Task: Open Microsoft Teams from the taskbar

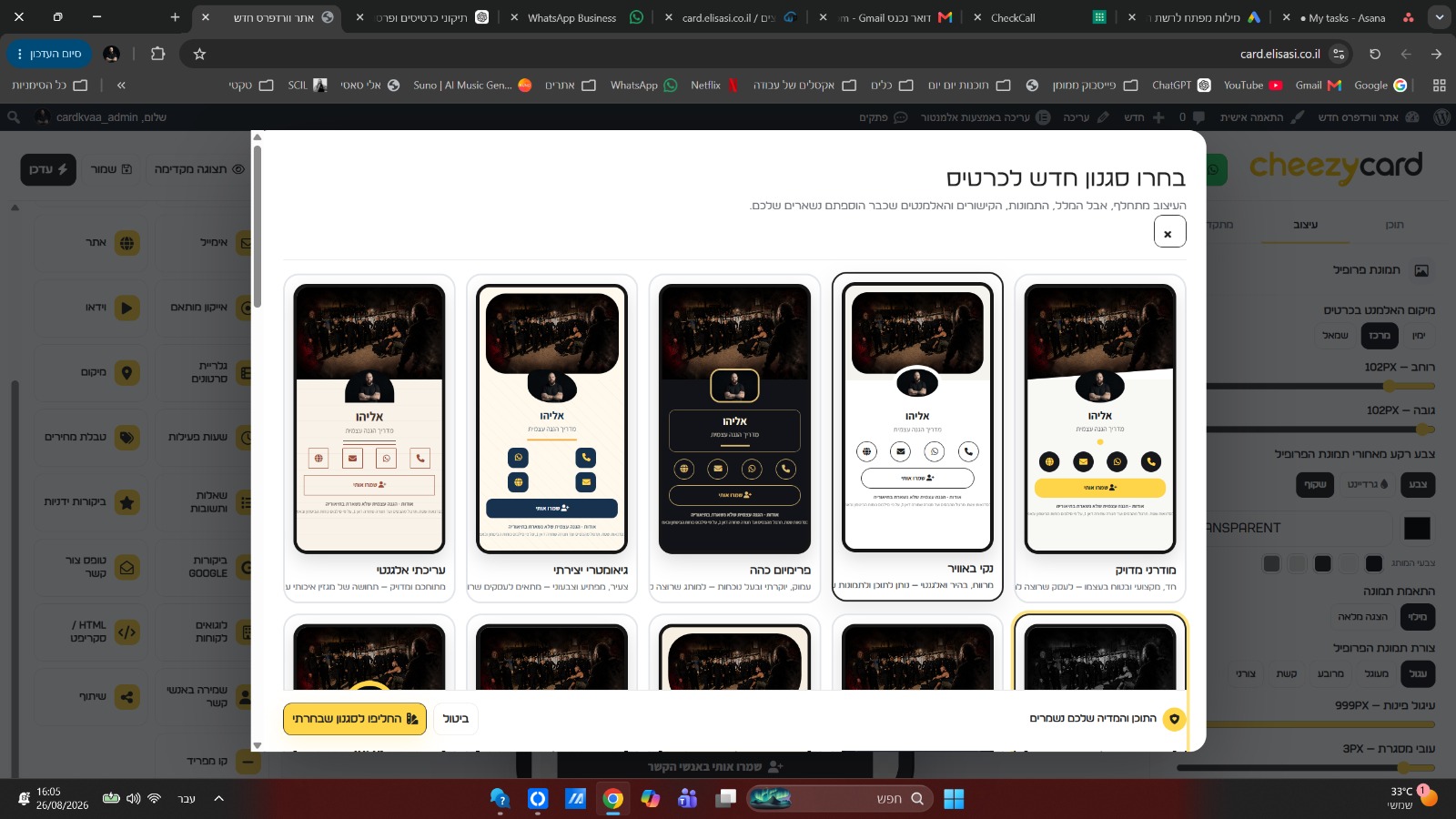Action: (687, 799)
